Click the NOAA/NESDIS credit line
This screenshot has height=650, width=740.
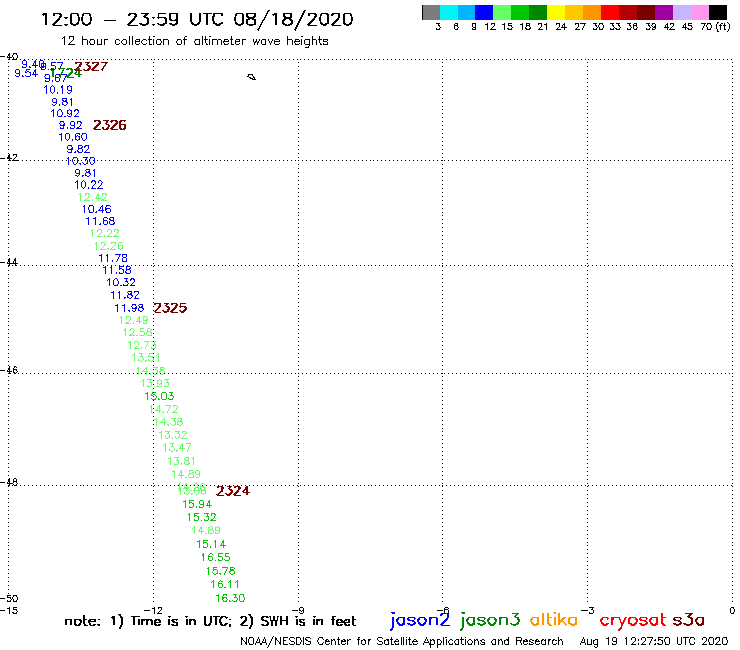(402, 642)
